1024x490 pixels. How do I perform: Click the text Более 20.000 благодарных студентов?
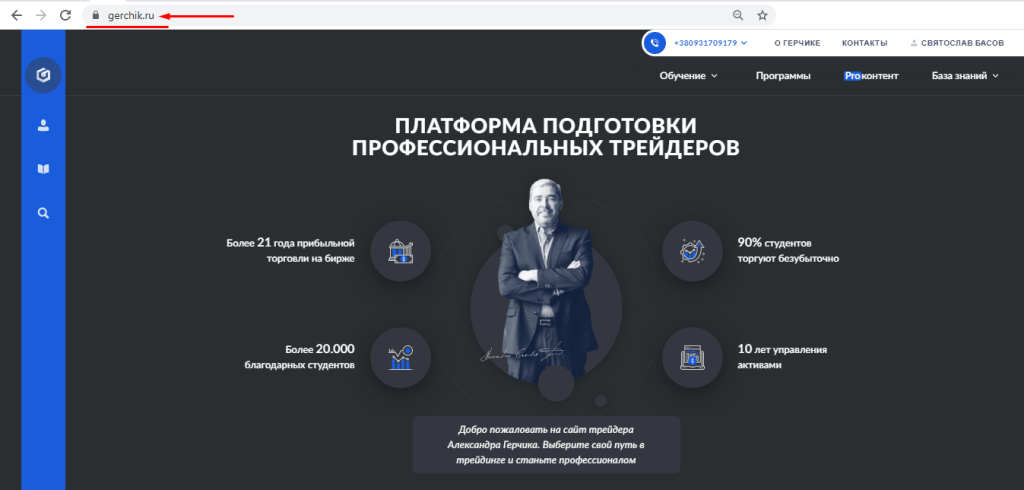click(300, 357)
